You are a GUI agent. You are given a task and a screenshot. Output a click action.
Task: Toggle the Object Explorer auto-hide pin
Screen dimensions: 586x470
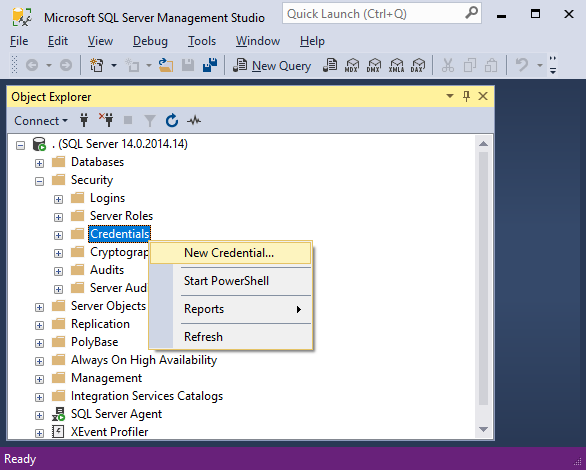(466, 96)
